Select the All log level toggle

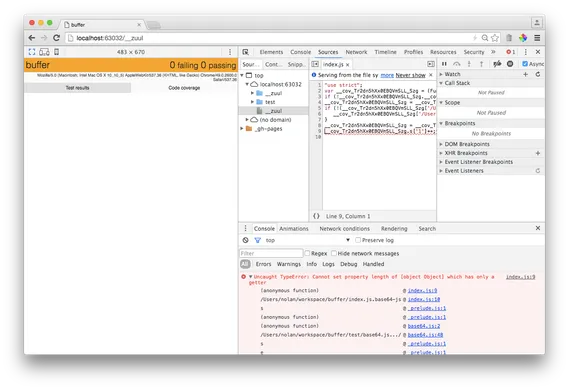[x=245, y=264]
